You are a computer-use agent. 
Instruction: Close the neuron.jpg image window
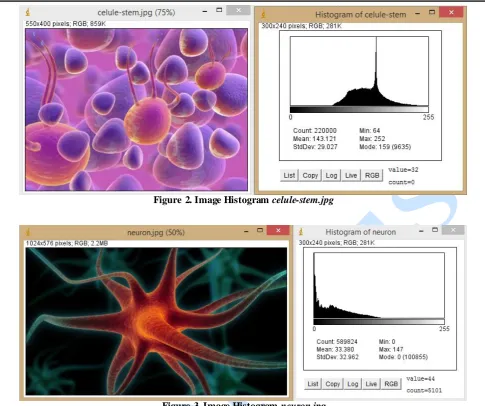[x=278, y=230]
